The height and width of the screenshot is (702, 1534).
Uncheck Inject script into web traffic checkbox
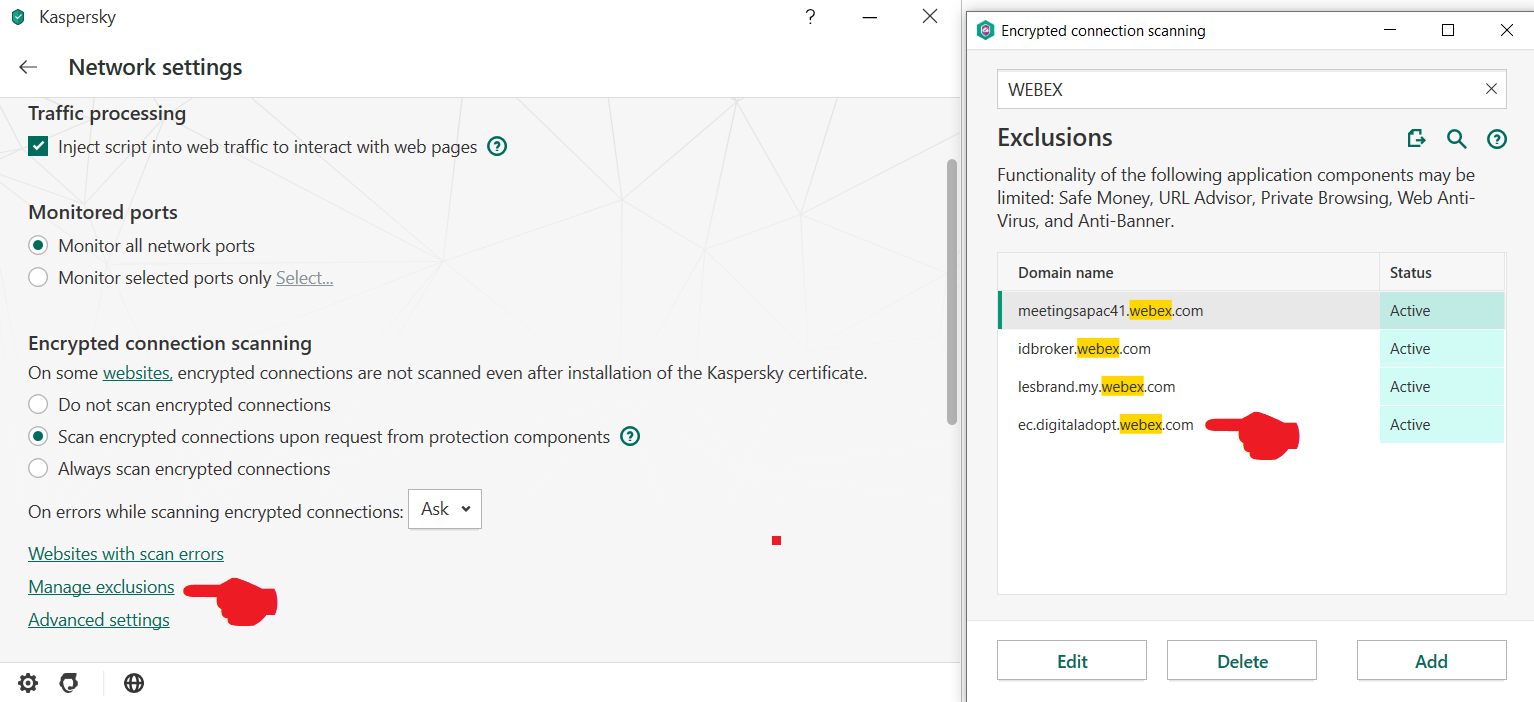(39, 147)
